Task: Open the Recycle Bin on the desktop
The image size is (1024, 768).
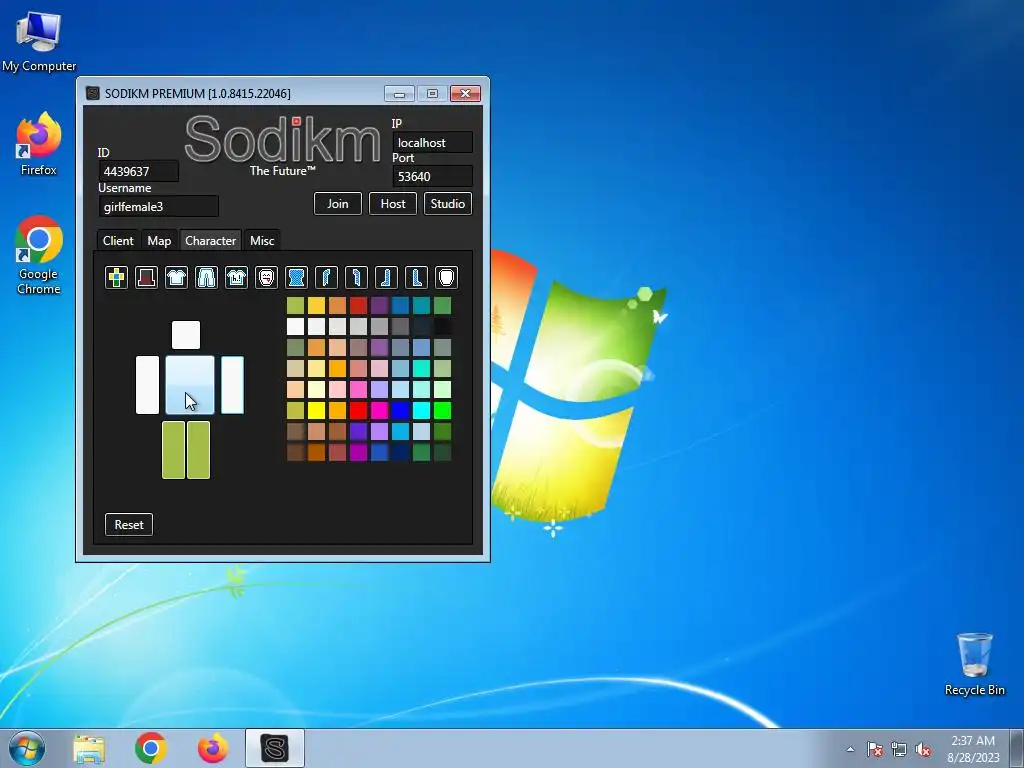Action: pos(974,664)
